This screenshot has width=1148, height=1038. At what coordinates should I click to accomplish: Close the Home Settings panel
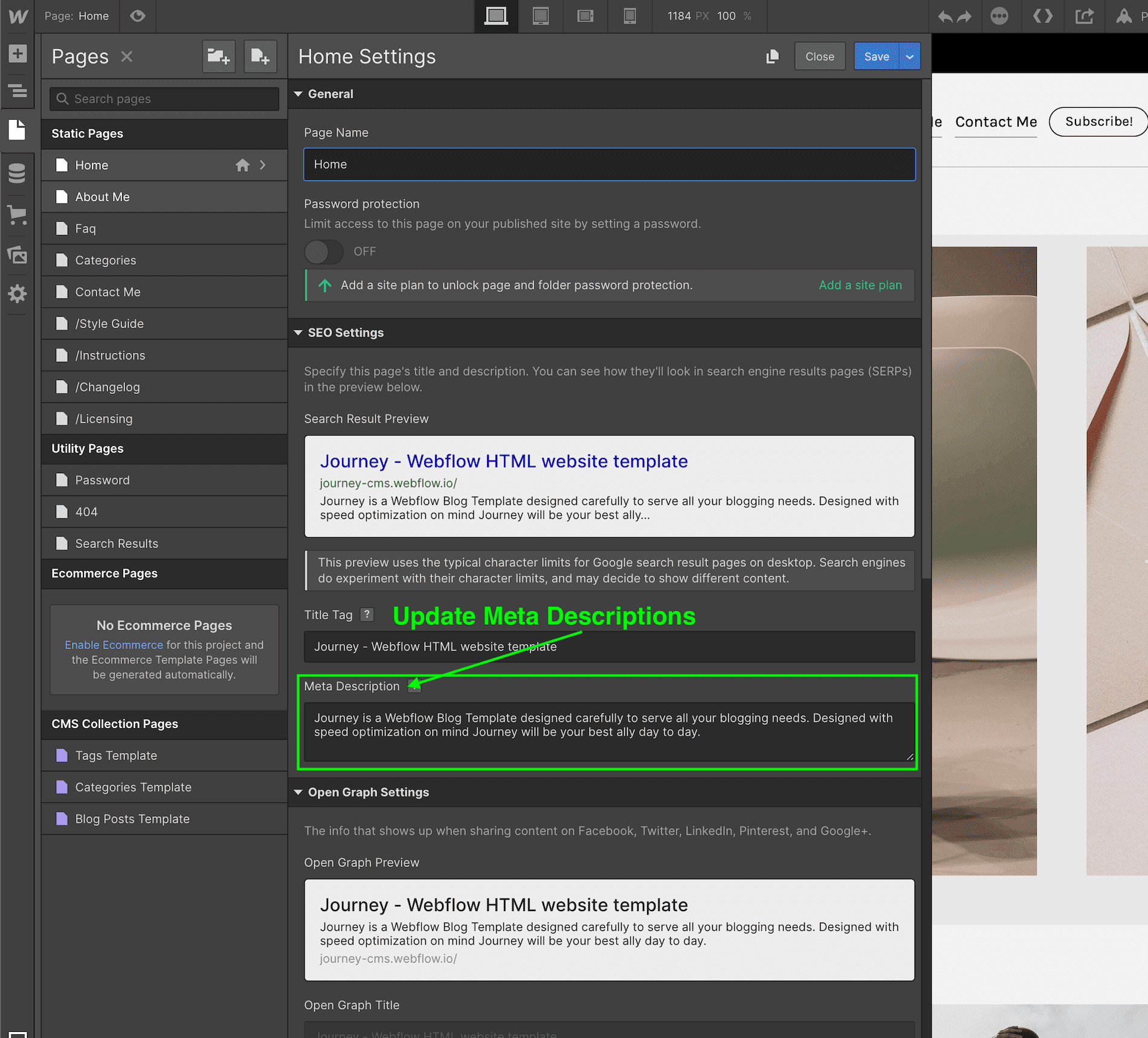(x=819, y=56)
